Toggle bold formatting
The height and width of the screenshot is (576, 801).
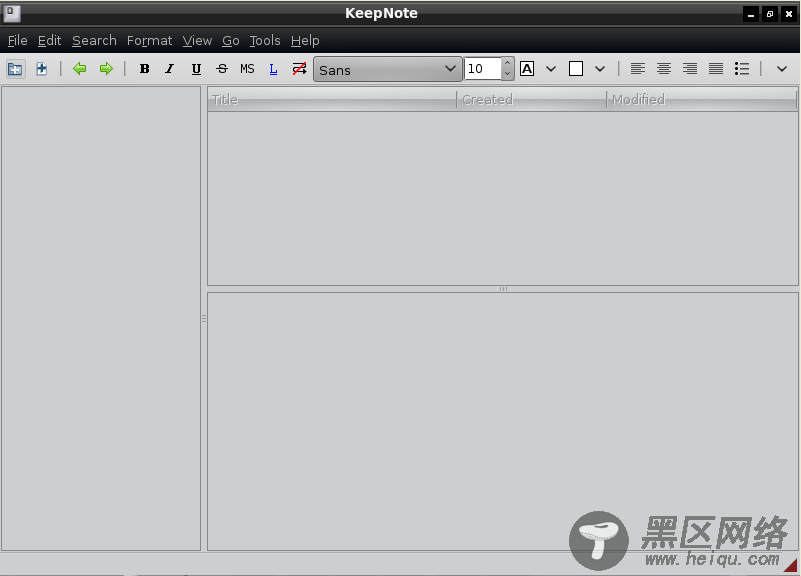[145, 68]
